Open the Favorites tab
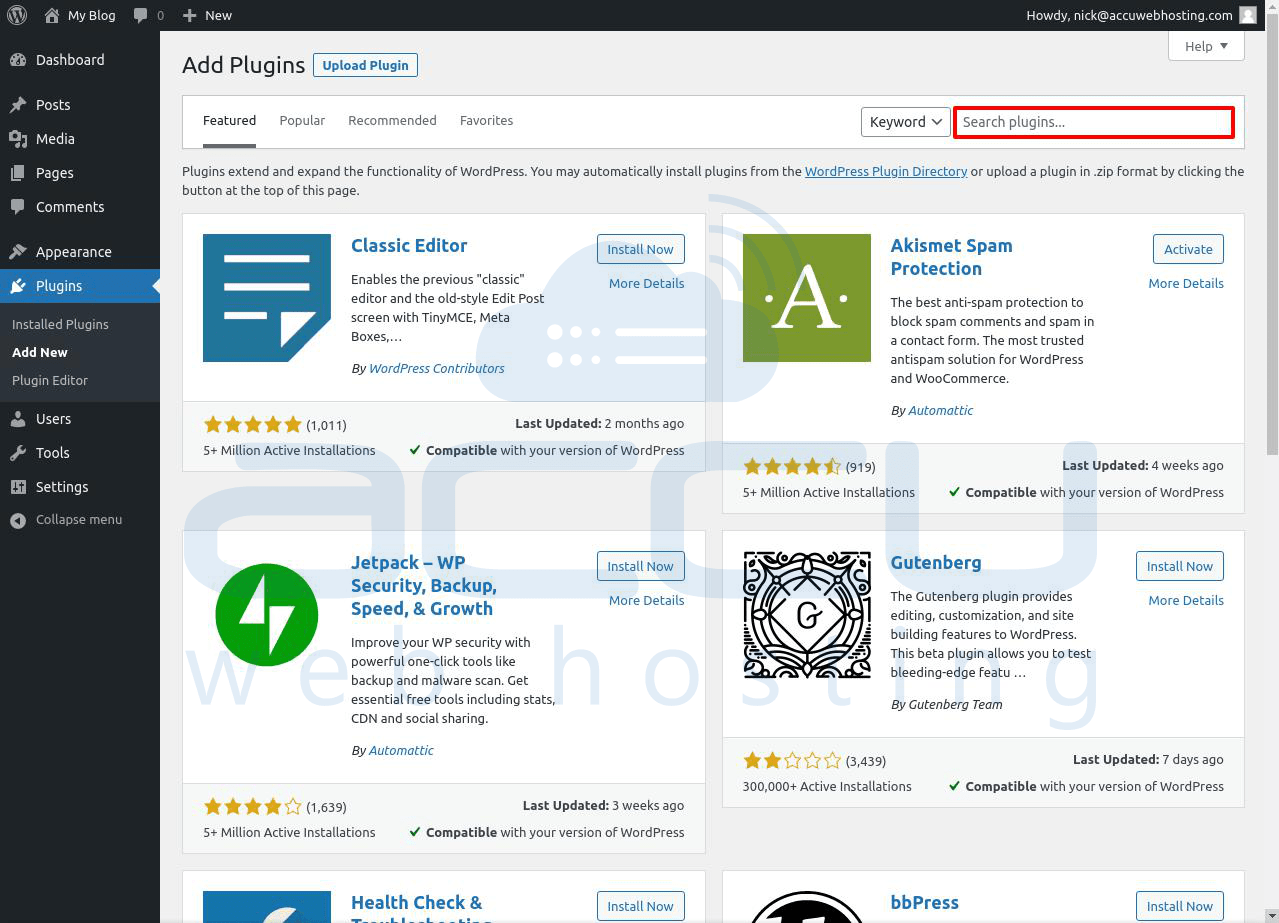The width and height of the screenshot is (1279, 923). point(486,120)
